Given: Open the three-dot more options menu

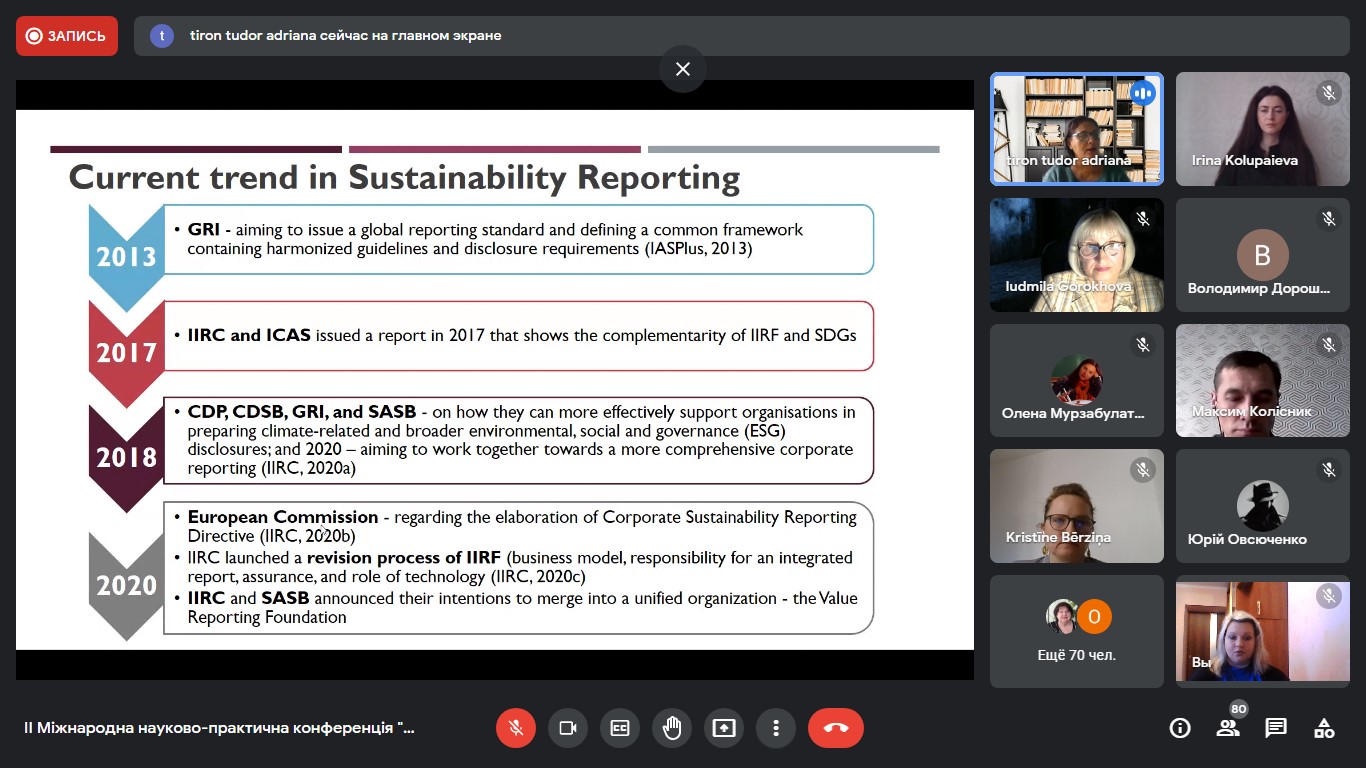Looking at the screenshot, I should click(776, 728).
